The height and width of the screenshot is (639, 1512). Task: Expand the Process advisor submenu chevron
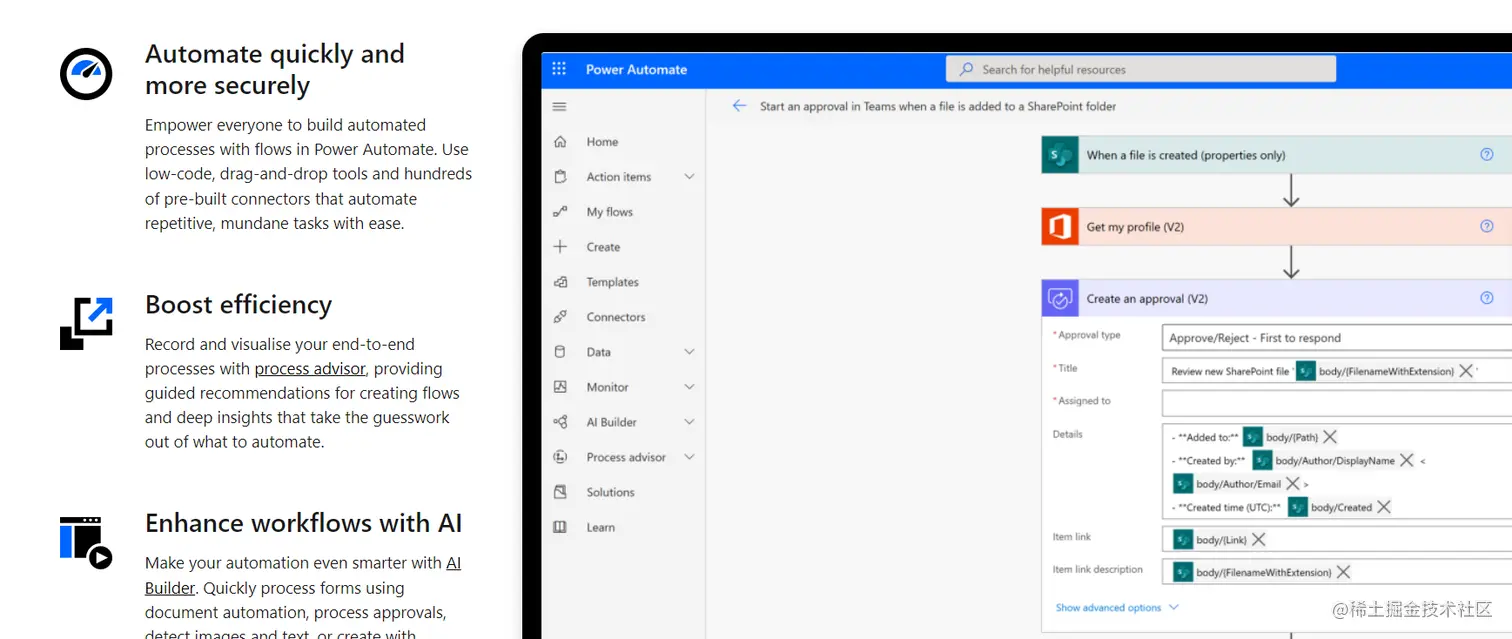coord(689,457)
